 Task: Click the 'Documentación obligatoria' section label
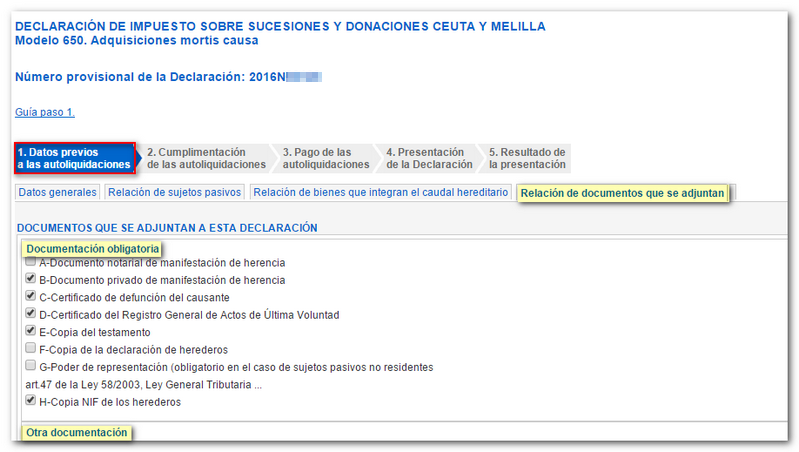point(92,249)
